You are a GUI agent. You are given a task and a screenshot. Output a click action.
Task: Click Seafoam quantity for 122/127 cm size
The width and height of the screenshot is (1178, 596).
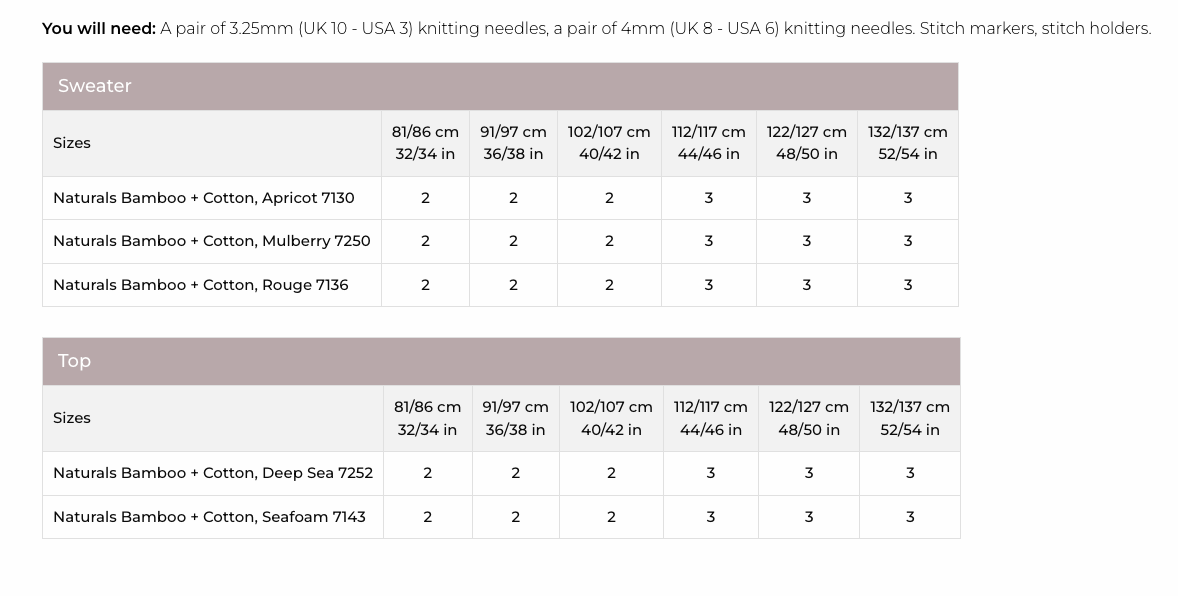tap(809, 517)
